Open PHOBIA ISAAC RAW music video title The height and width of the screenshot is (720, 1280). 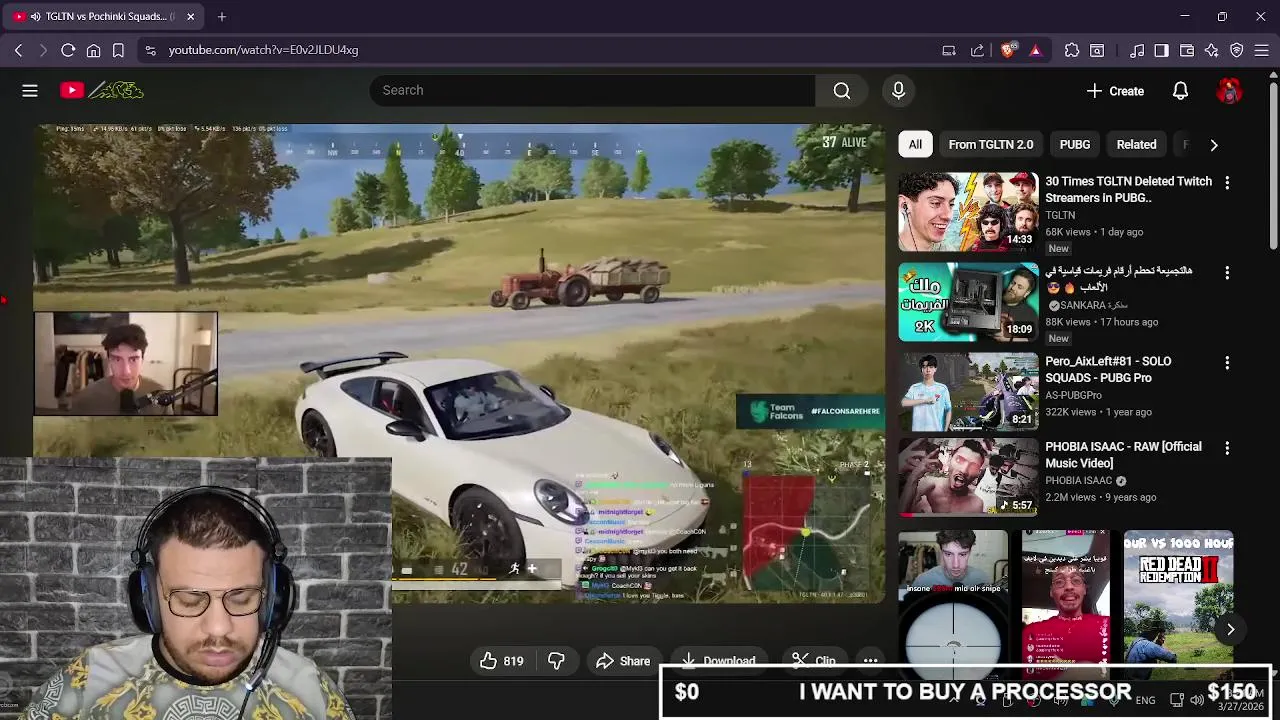[x=1123, y=455]
